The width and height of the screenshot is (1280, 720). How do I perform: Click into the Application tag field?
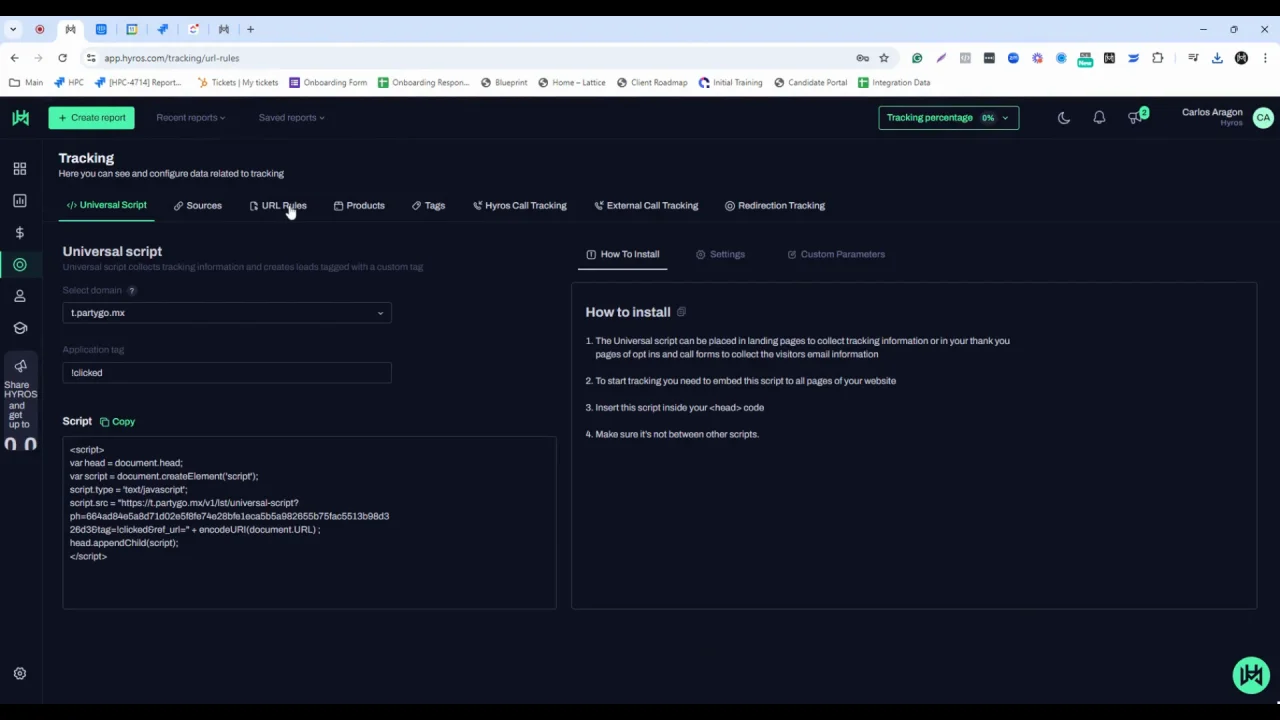pyautogui.click(x=227, y=373)
